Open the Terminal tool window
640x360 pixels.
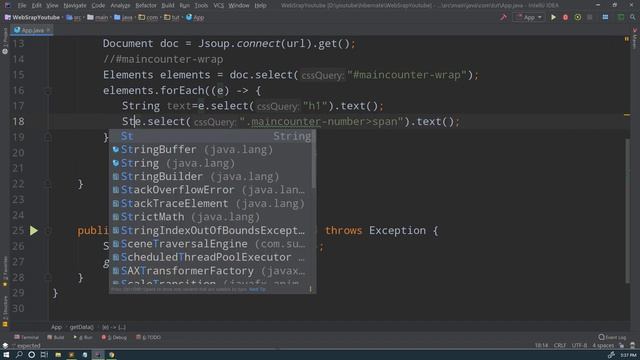click(26, 338)
